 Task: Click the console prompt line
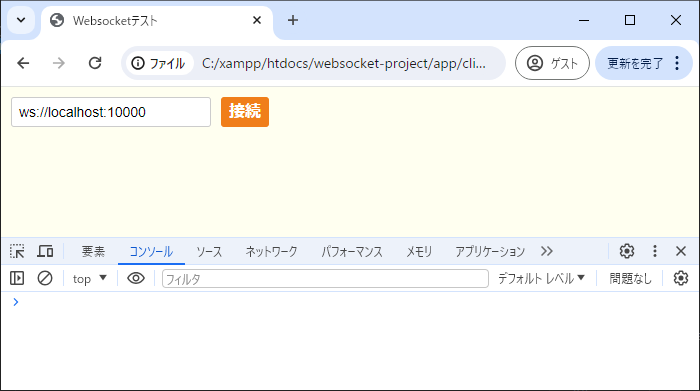click(350, 303)
